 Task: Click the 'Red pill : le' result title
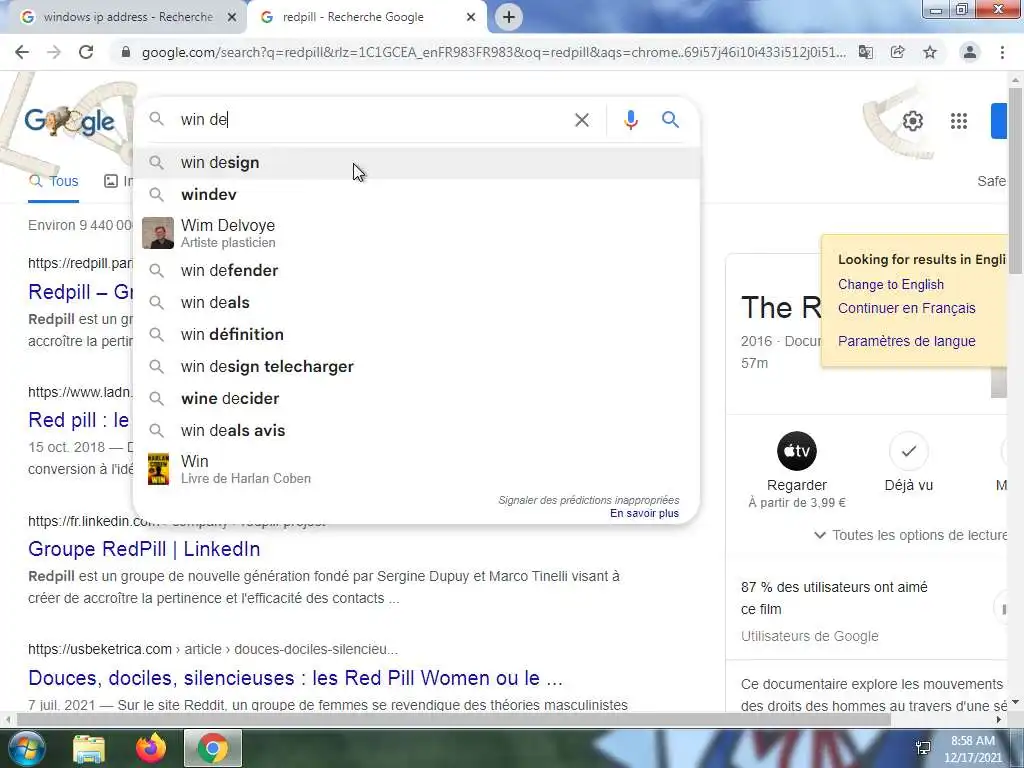coord(78,420)
